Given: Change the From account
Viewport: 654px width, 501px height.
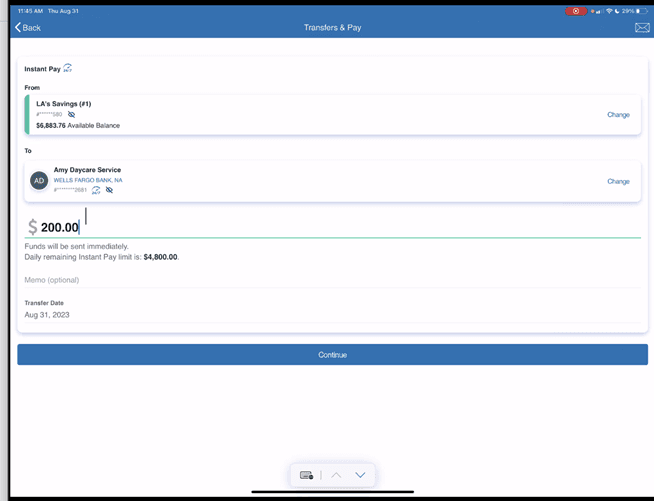Looking at the screenshot, I should [618, 115].
